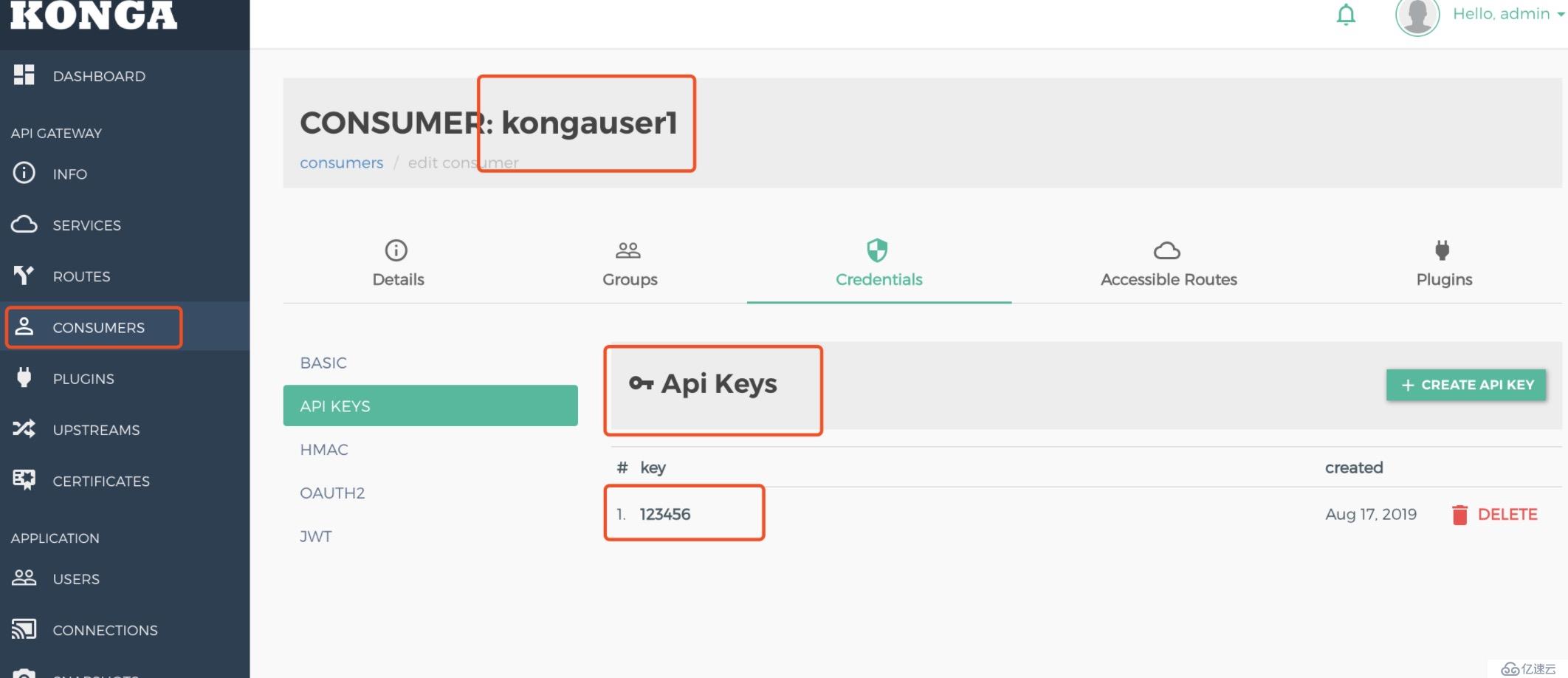The height and width of the screenshot is (678, 1568).
Task: Click the Dashboard grid icon
Action: 24,75
